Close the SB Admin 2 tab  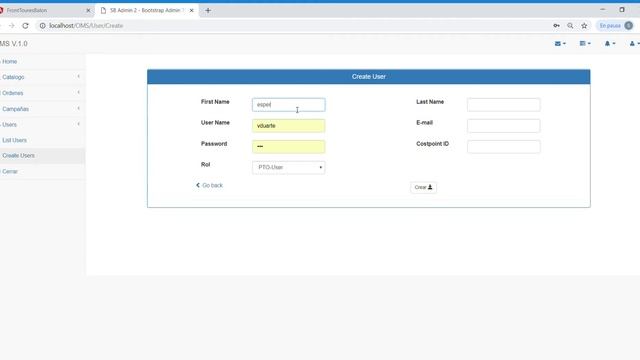[191, 11]
